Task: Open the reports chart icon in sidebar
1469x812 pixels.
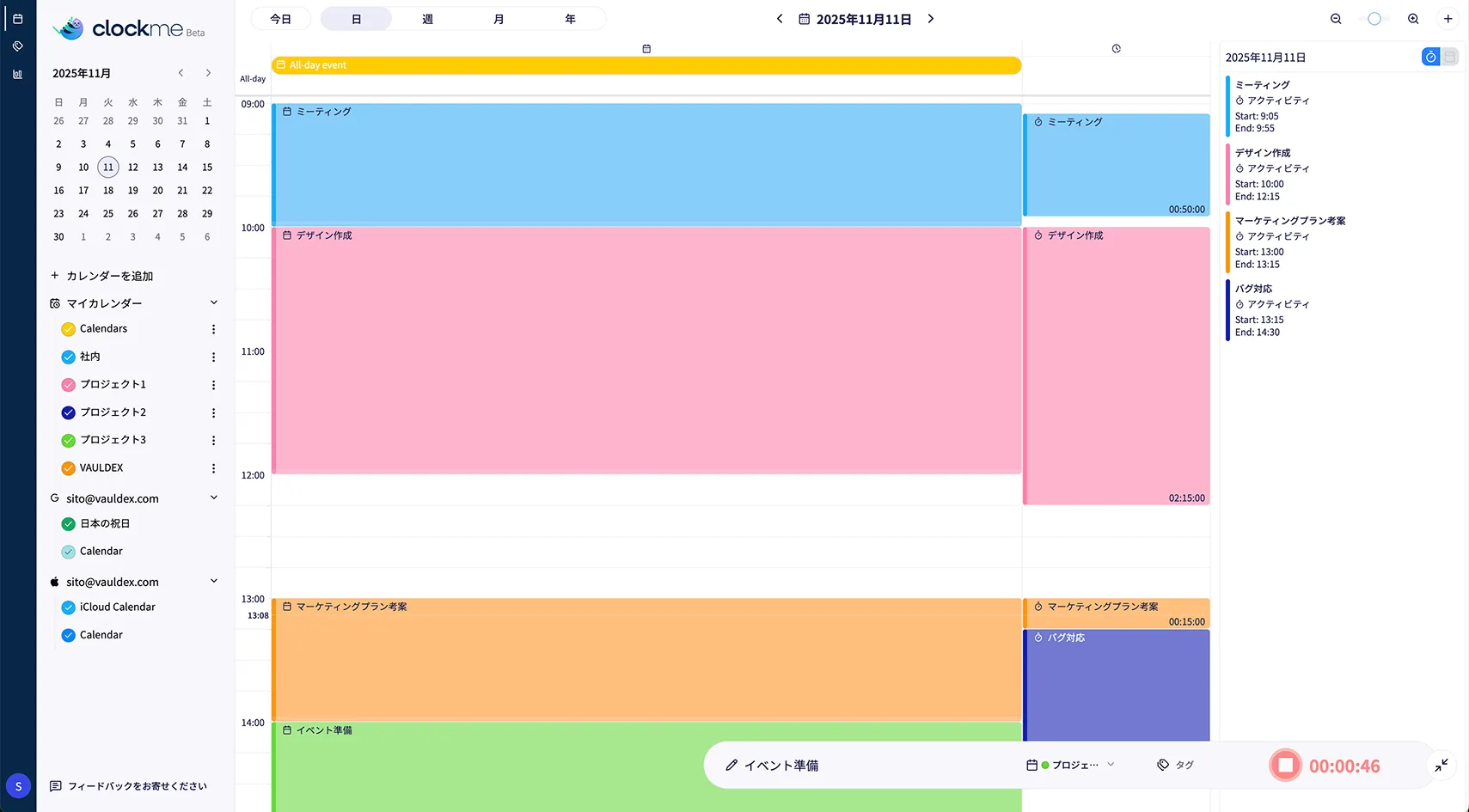Action: [x=18, y=75]
